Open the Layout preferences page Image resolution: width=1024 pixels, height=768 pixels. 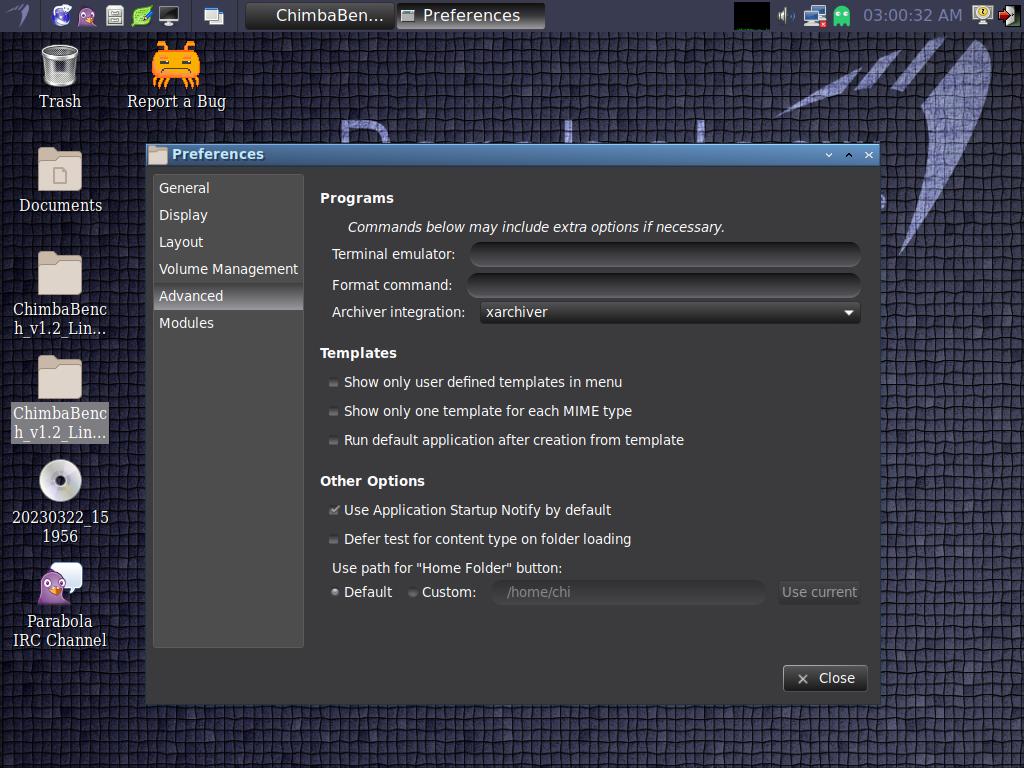click(228, 242)
